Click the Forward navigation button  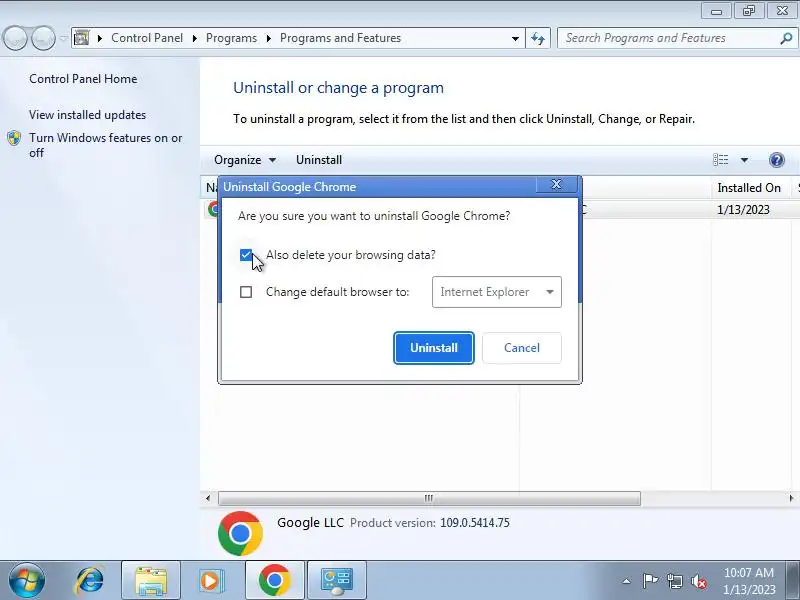click(x=44, y=38)
